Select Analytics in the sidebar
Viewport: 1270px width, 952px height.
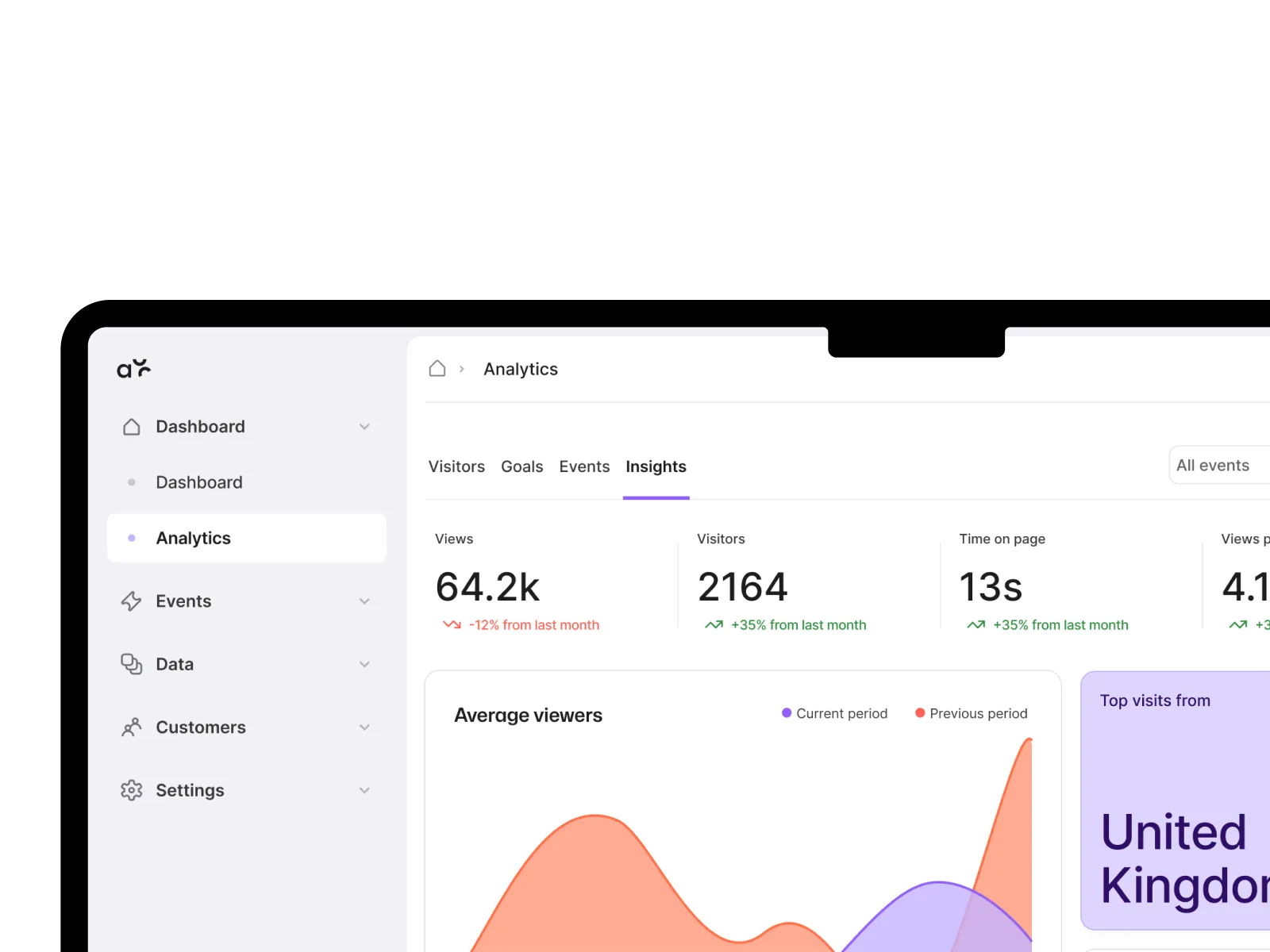(246, 538)
